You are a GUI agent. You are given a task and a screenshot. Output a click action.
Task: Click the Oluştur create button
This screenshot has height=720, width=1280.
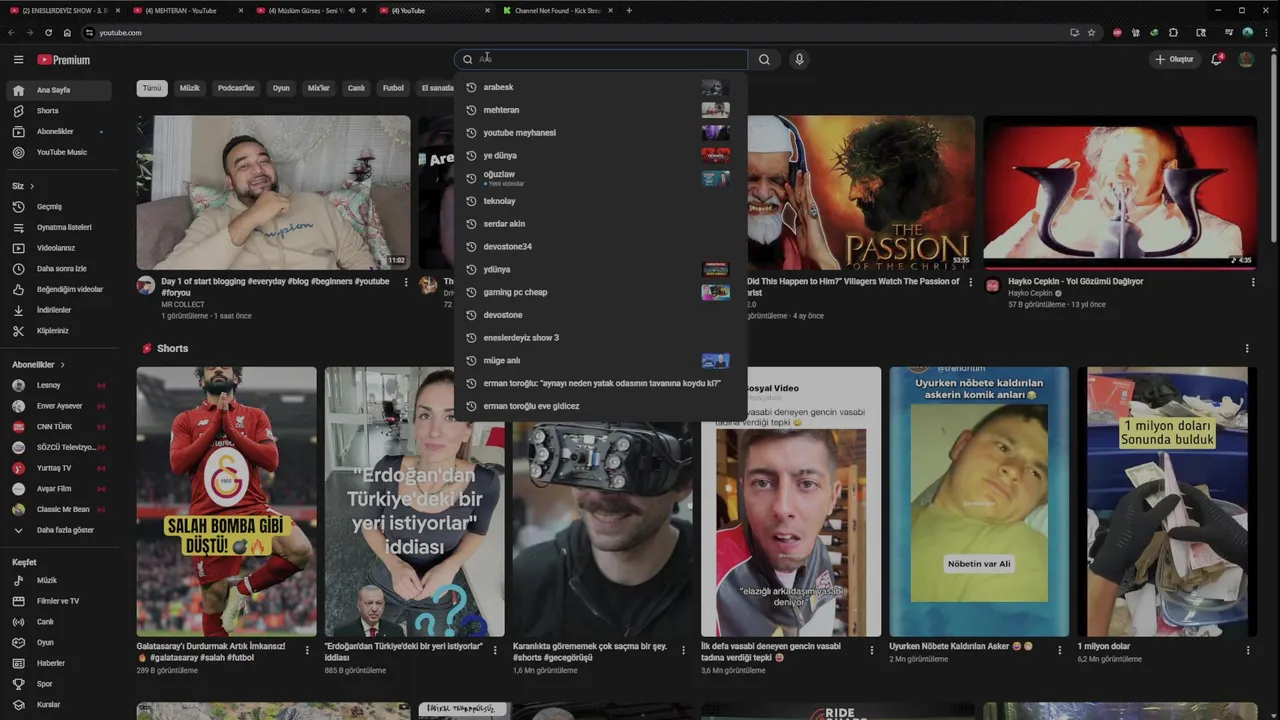(1175, 59)
